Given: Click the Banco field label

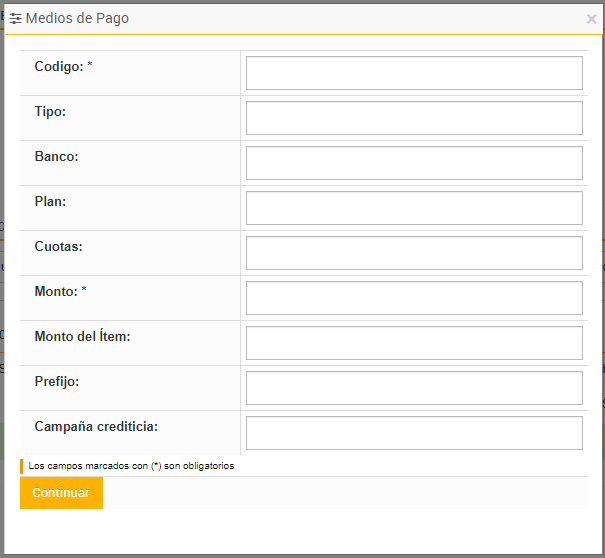Looking at the screenshot, I should click(56, 156).
